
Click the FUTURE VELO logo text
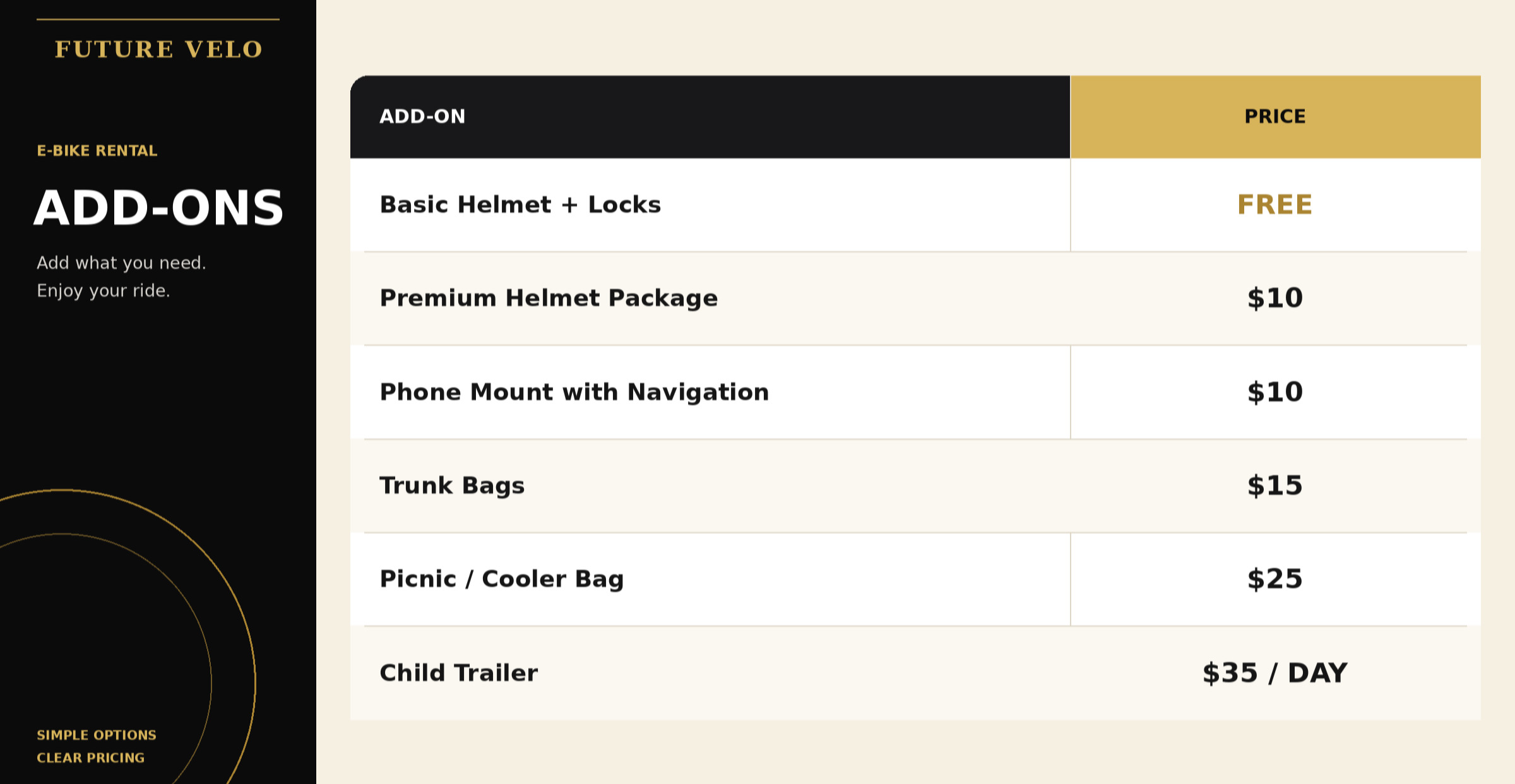point(158,49)
